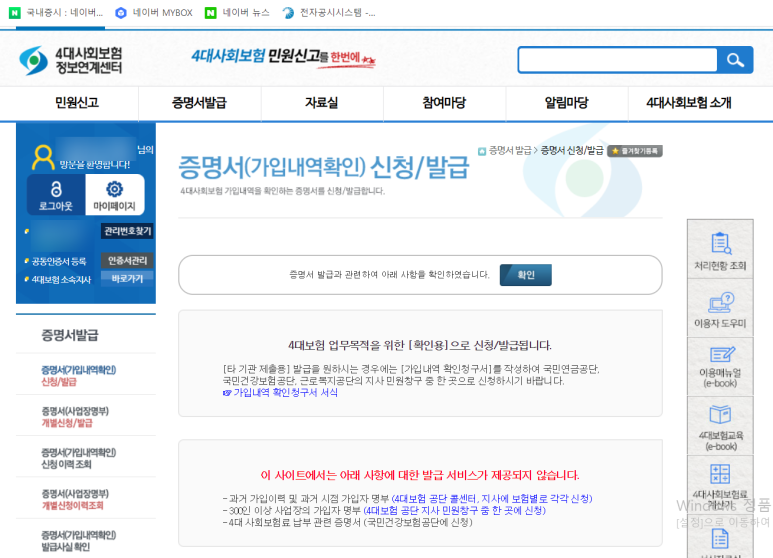Click the 즐겨찾기등록 star badge
This screenshot has height=558, width=773.
635,151
